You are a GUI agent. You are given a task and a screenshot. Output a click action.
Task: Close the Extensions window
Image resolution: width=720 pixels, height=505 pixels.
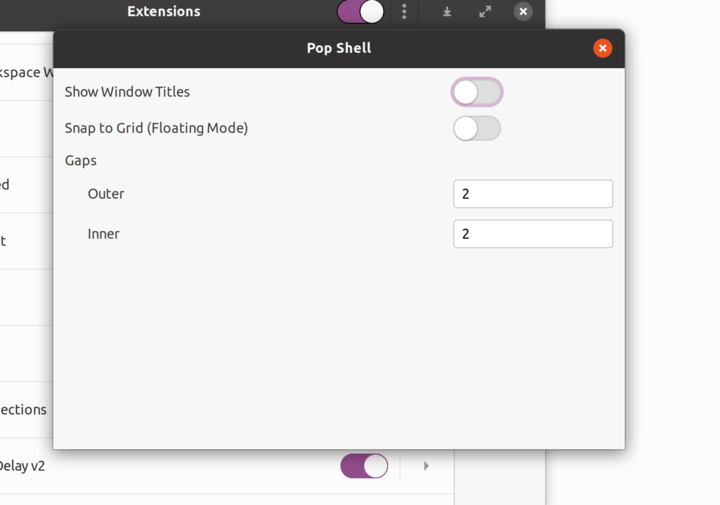click(x=523, y=12)
